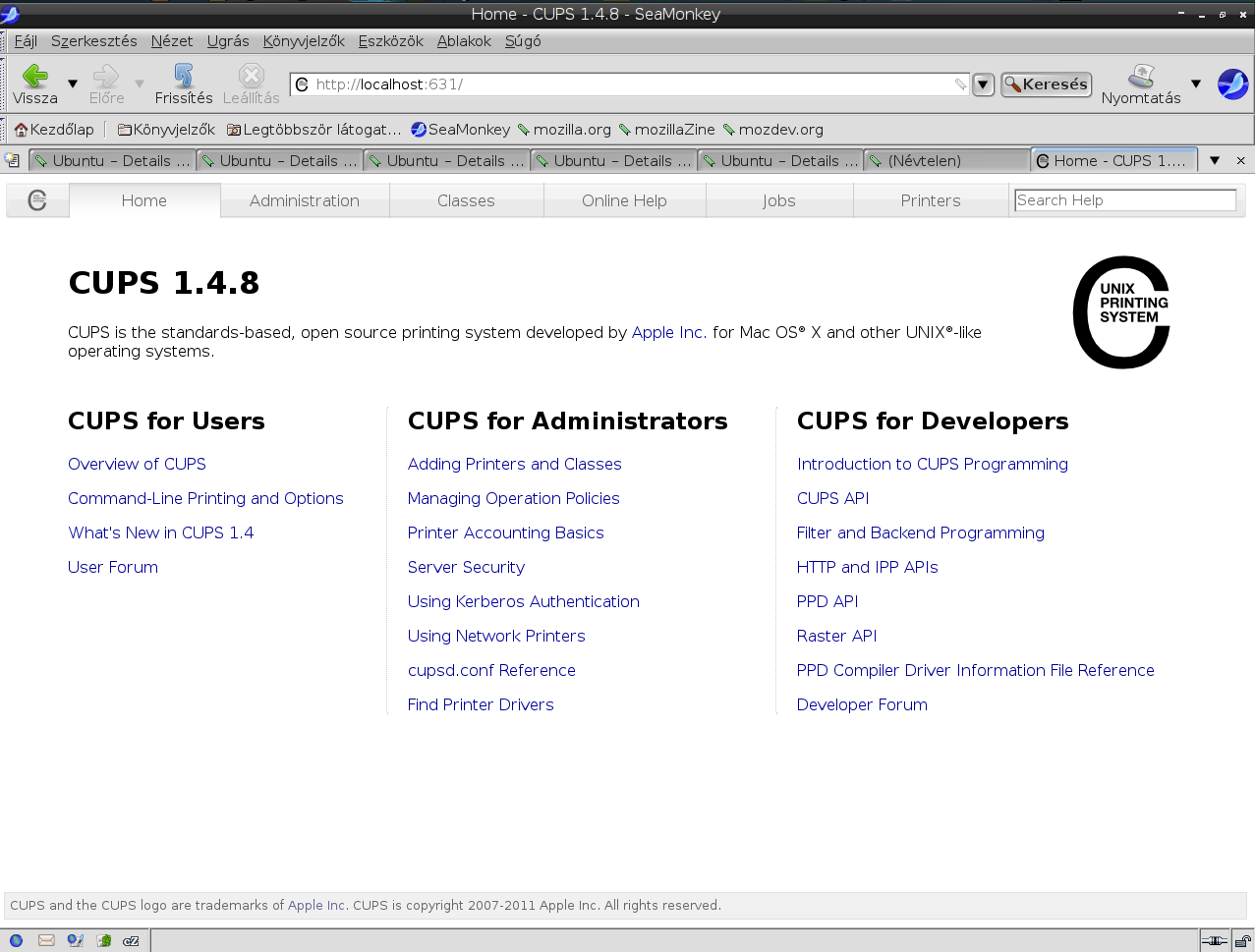Open the Eszközök menu
The height and width of the screenshot is (952, 1255).
[390, 41]
